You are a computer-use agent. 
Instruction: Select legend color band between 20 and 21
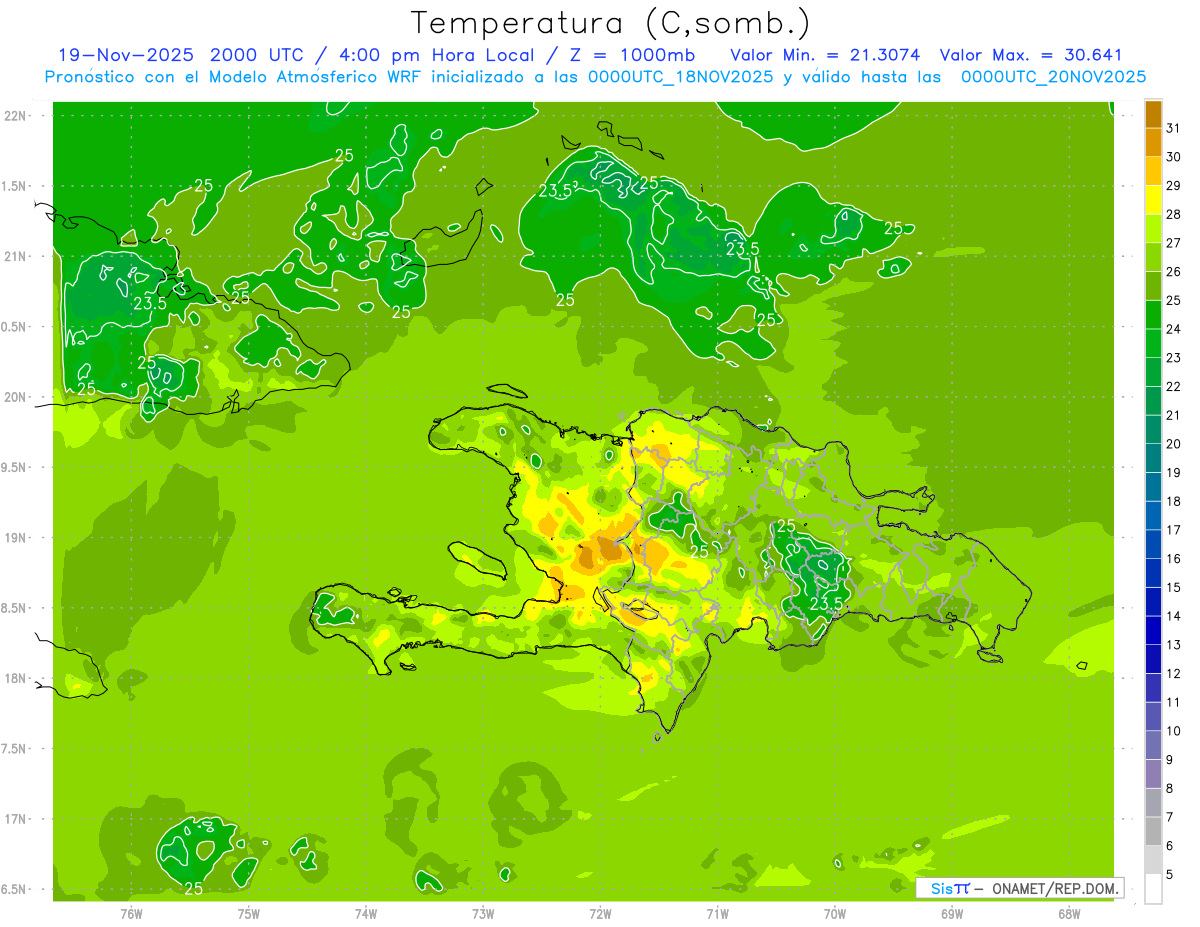(1153, 430)
